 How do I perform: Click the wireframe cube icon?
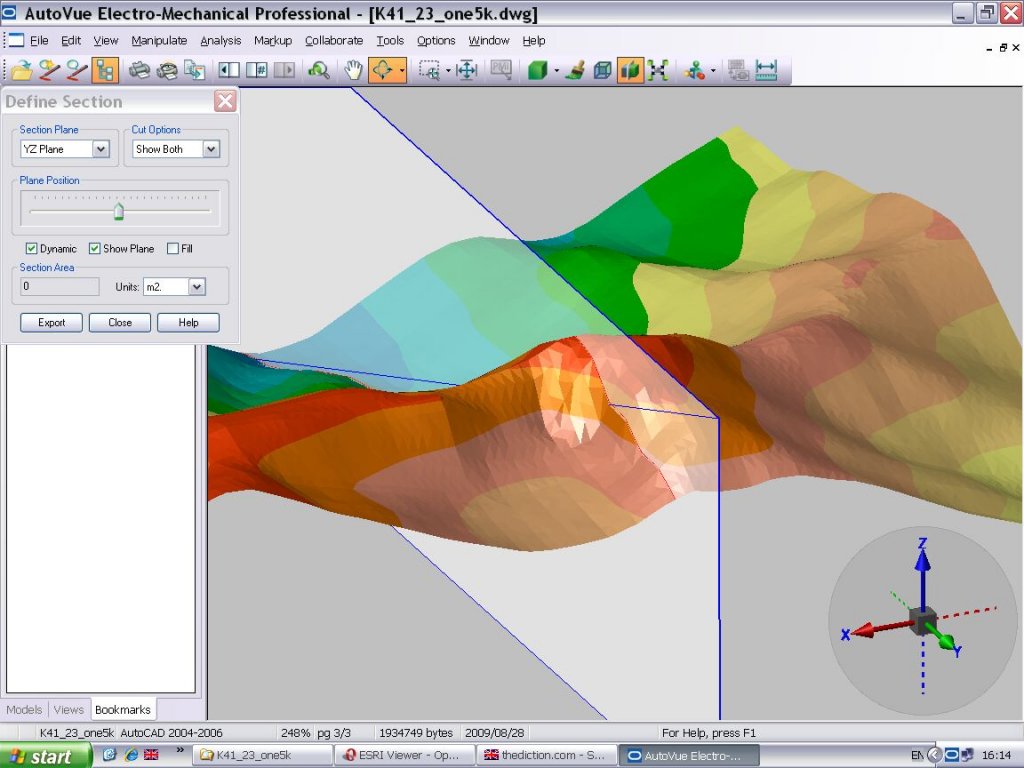[602, 70]
